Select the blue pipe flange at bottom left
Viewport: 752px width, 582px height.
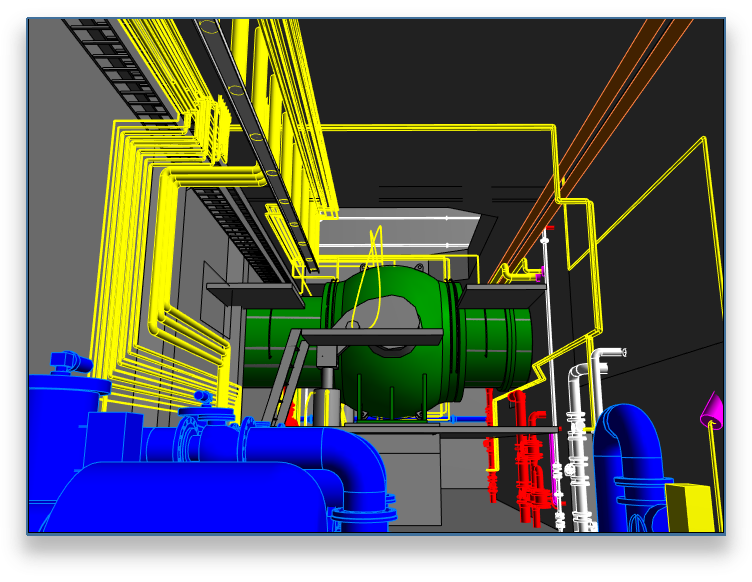[191, 437]
